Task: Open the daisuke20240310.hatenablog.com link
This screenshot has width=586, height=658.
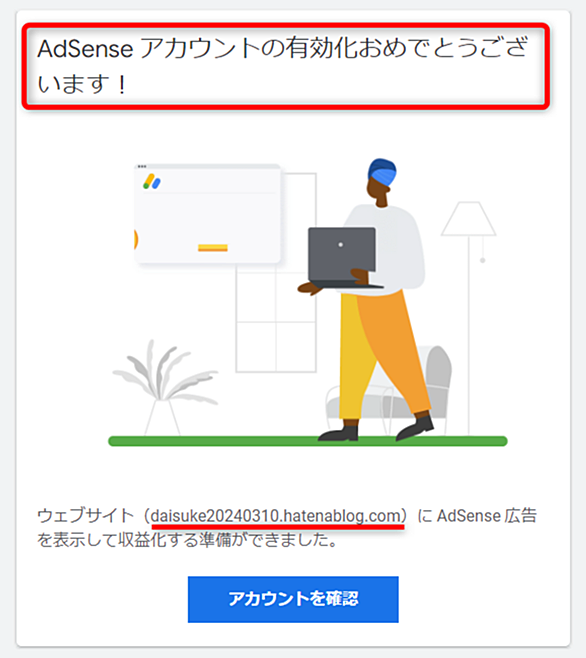Action: coord(278,515)
